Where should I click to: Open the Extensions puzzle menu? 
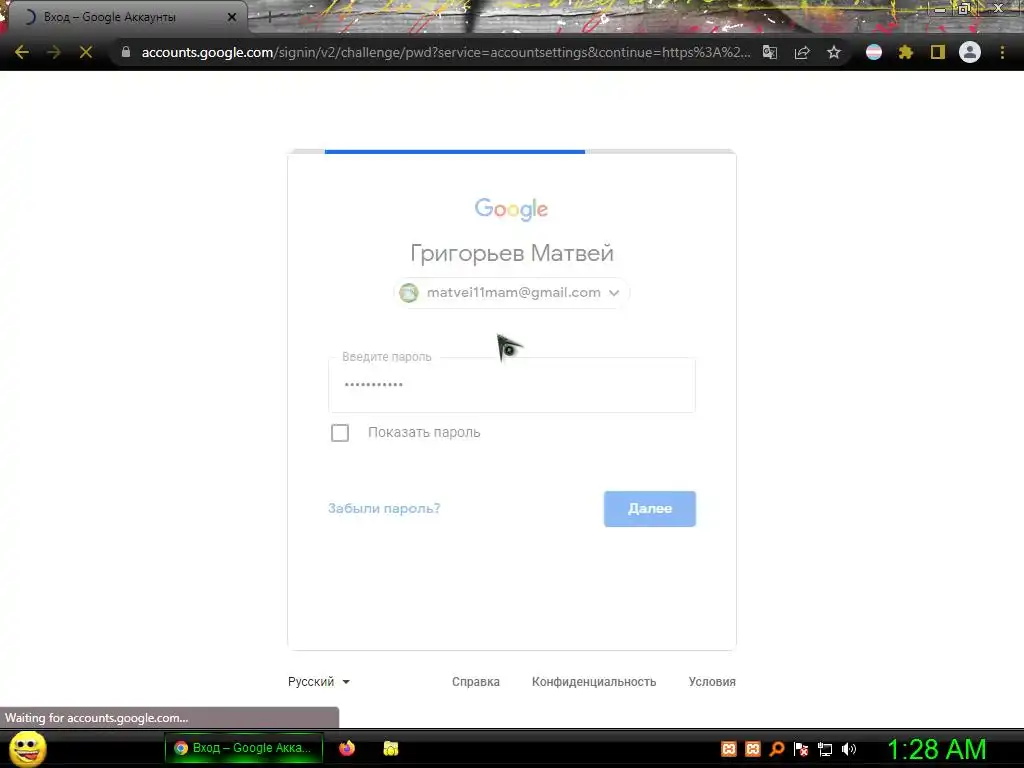coord(906,52)
